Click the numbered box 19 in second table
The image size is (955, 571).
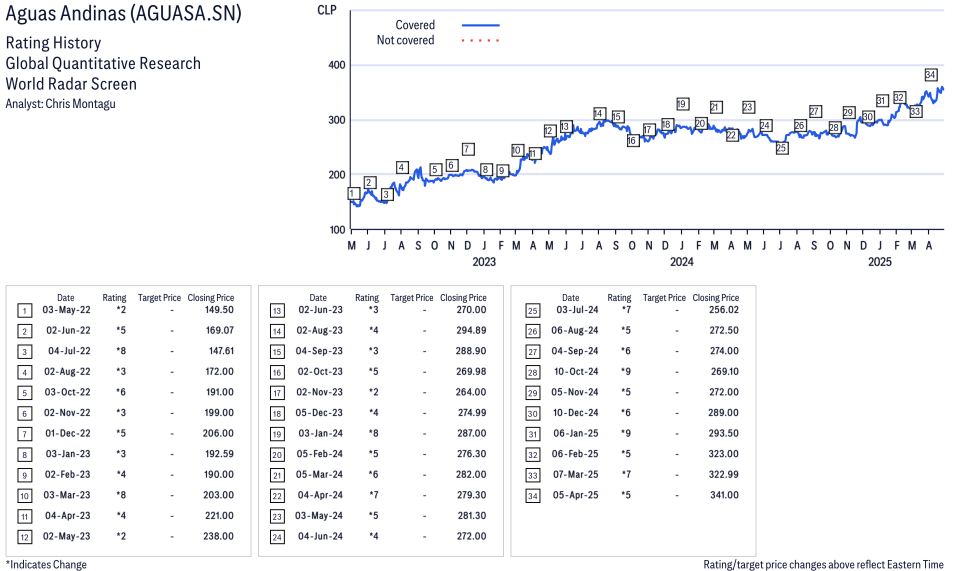[277, 435]
